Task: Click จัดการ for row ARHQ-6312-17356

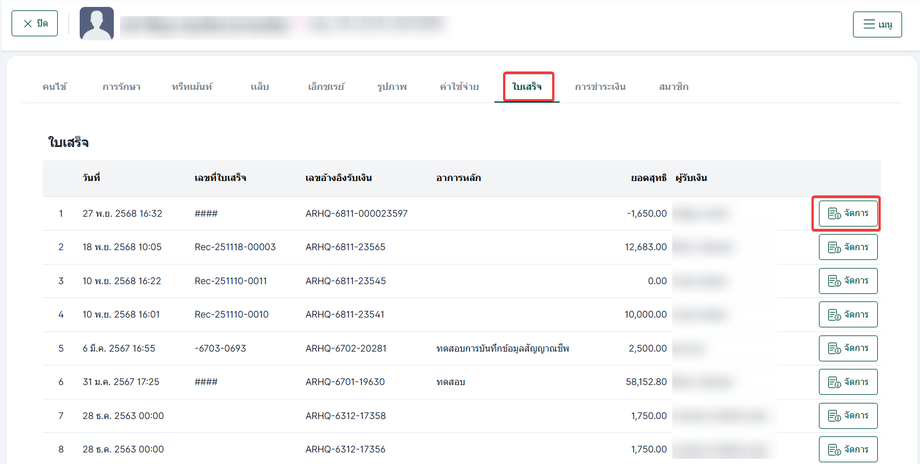Action: tap(848, 449)
